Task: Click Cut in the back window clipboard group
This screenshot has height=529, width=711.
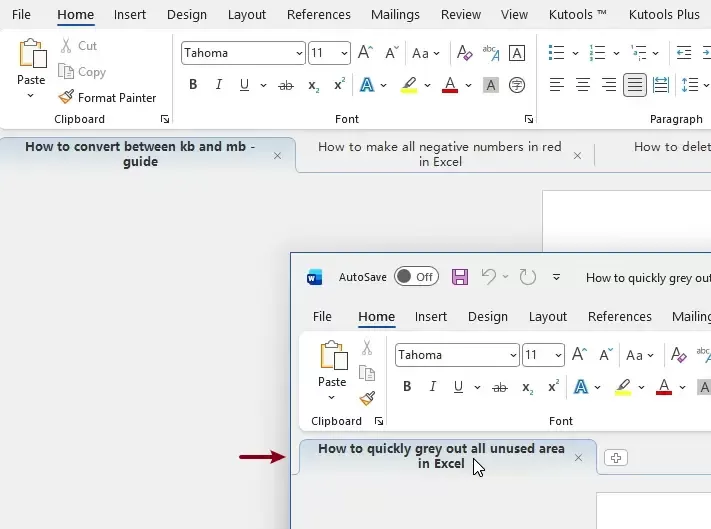Action: click(x=78, y=46)
